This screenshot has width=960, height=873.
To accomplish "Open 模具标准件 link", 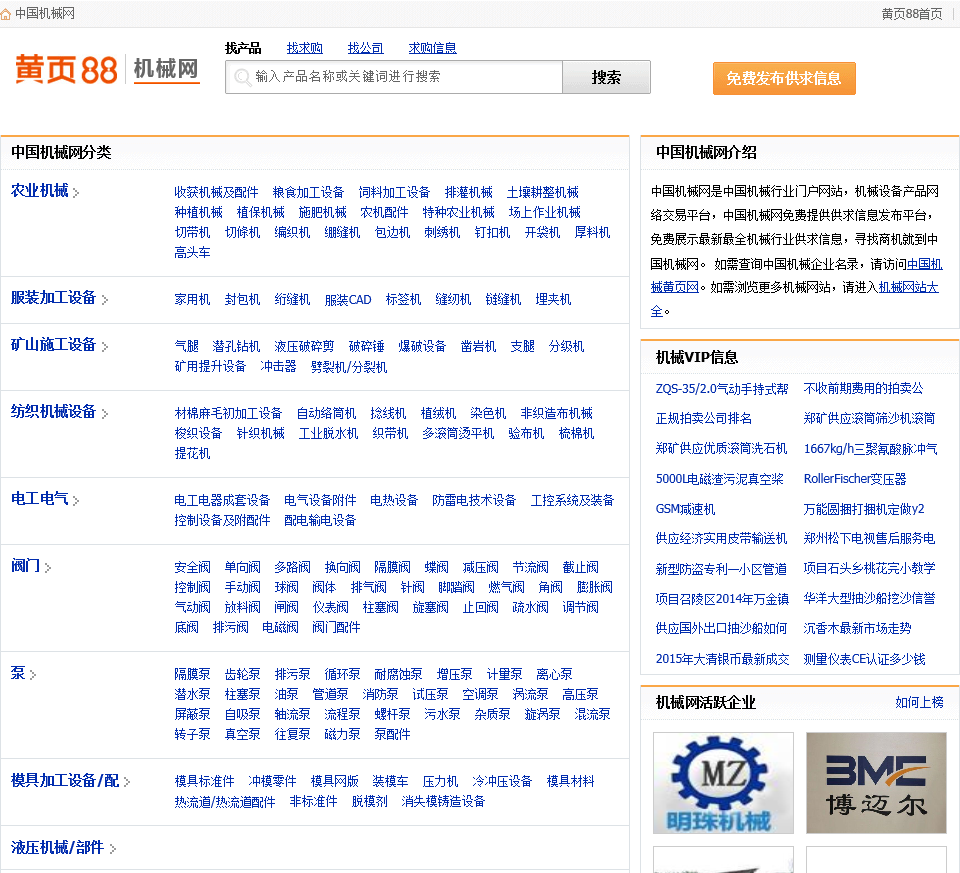I will click(204, 782).
